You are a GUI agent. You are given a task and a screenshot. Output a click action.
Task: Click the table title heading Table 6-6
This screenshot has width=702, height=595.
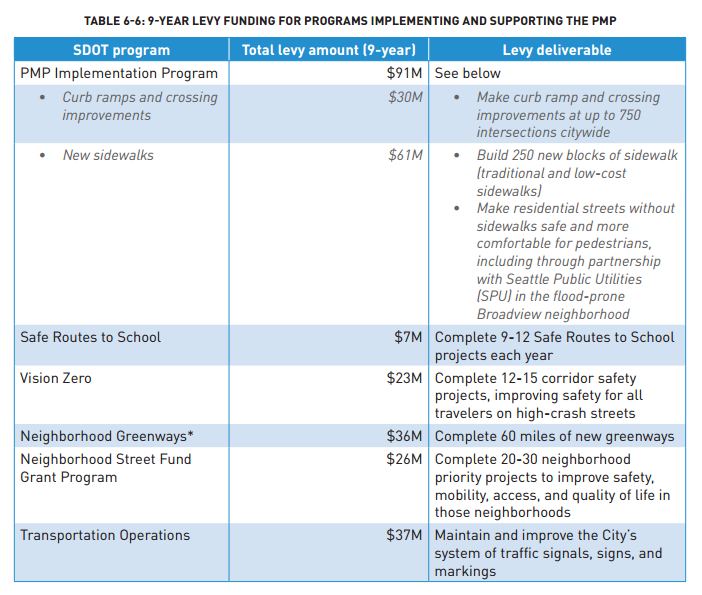tap(349, 21)
